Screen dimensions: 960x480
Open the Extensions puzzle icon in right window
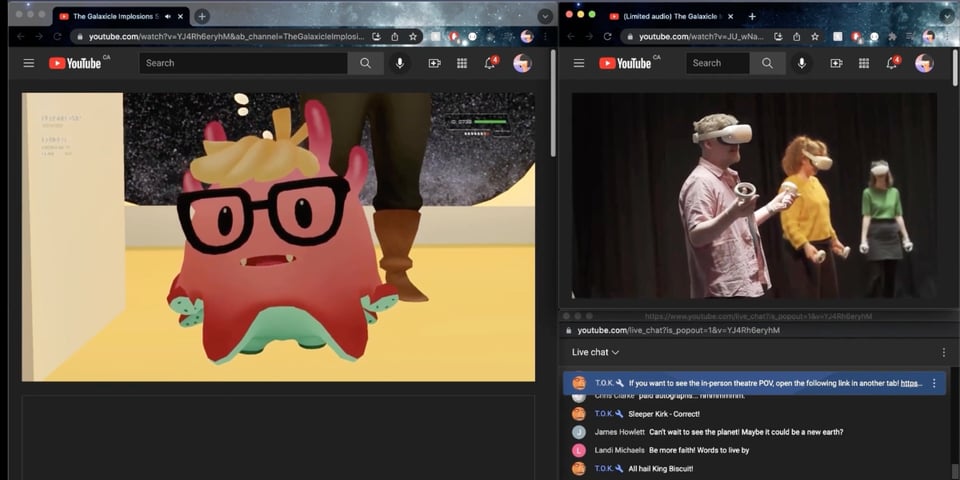(892, 37)
